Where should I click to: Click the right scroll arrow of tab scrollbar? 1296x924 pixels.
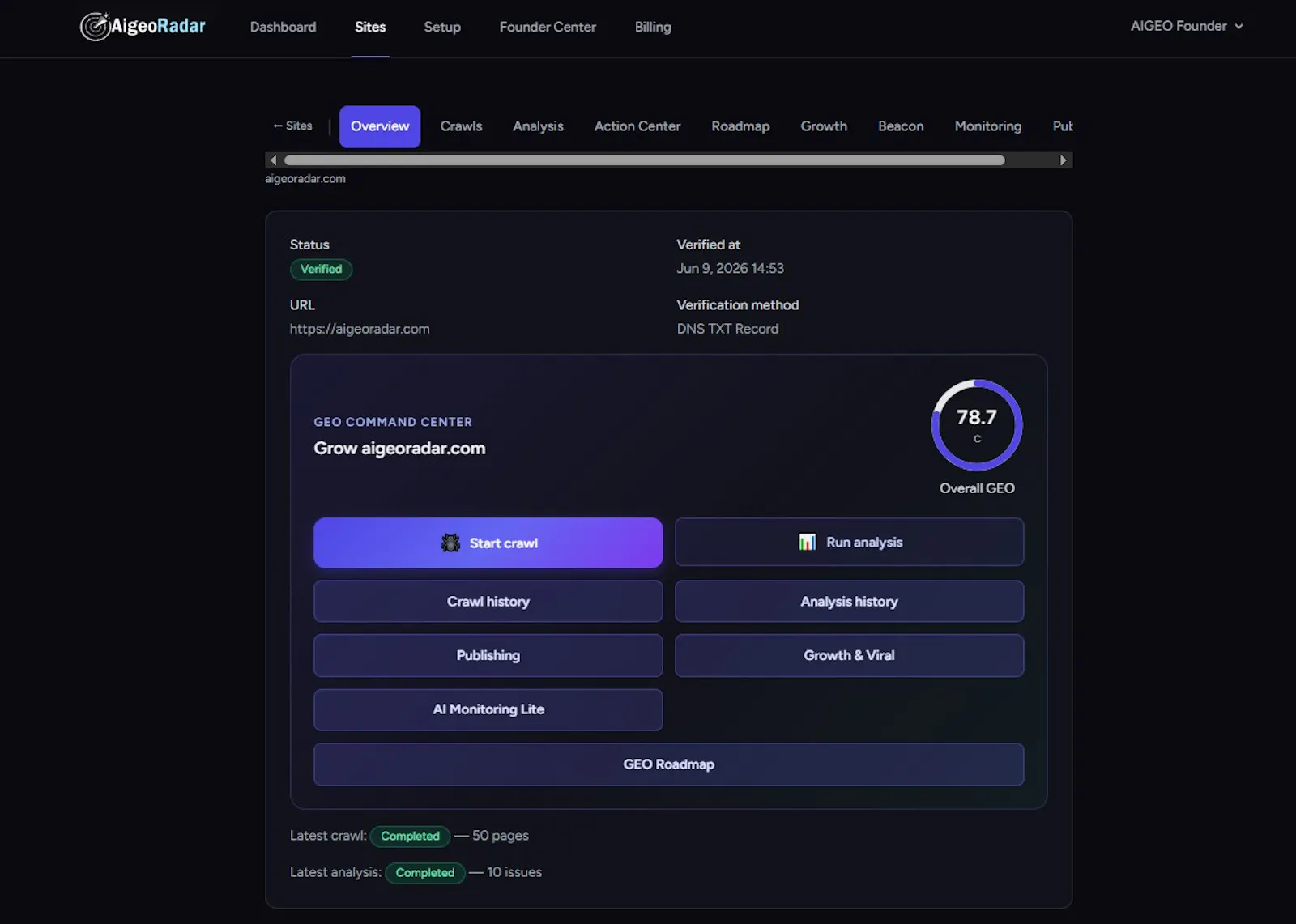click(x=1064, y=160)
